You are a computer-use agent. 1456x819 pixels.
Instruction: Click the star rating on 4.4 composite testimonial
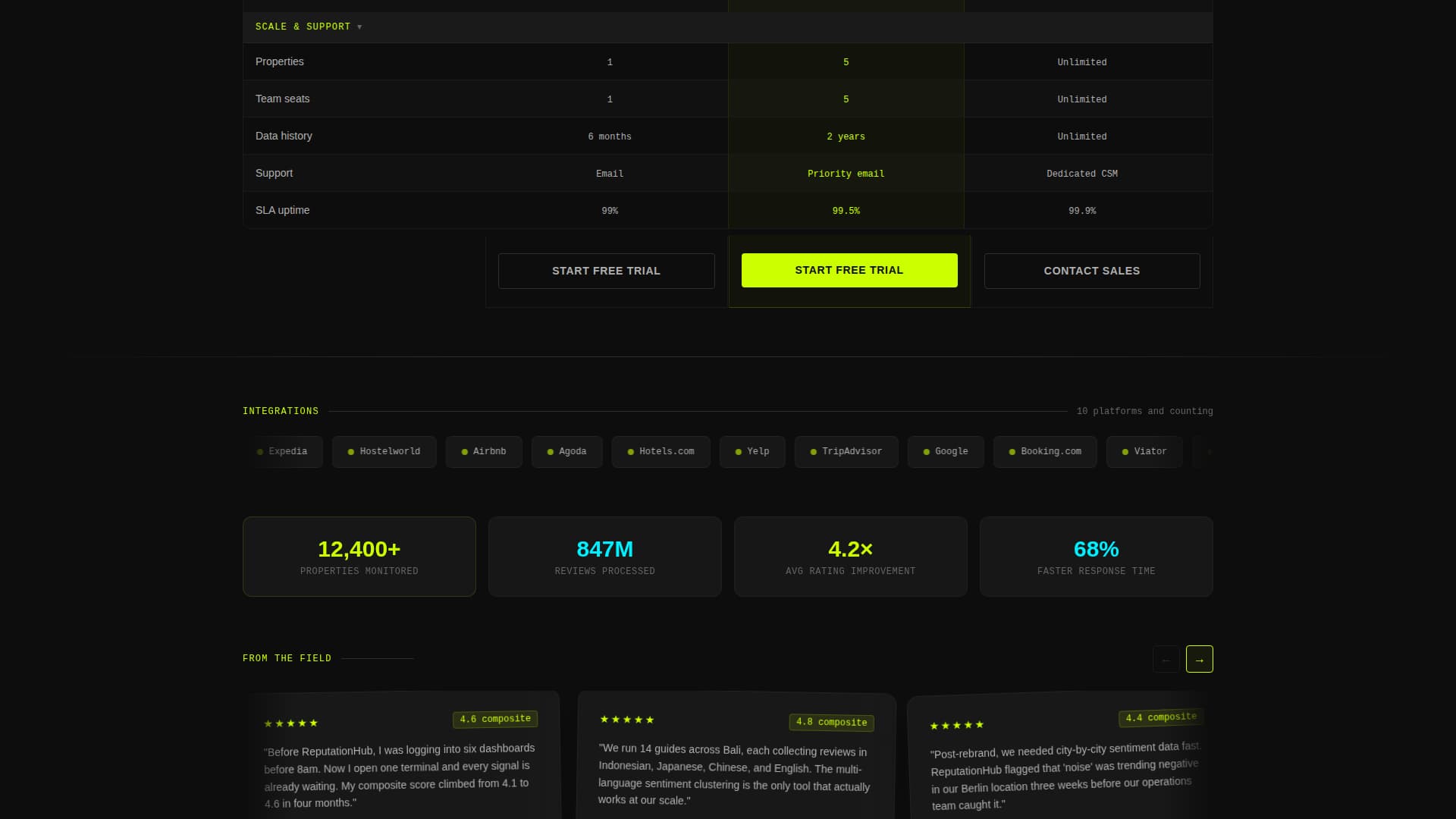click(x=957, y=726)
